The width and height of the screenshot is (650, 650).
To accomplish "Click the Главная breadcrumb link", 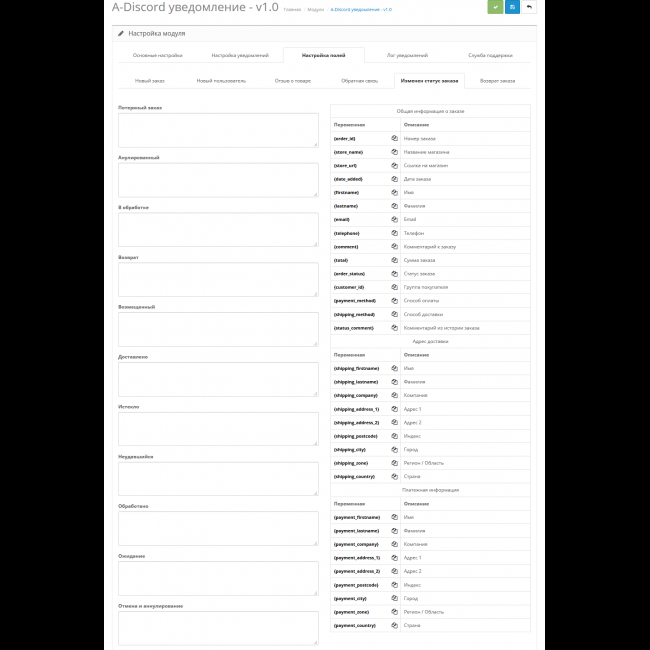I will pyautogui.click(x=292, y=9).
